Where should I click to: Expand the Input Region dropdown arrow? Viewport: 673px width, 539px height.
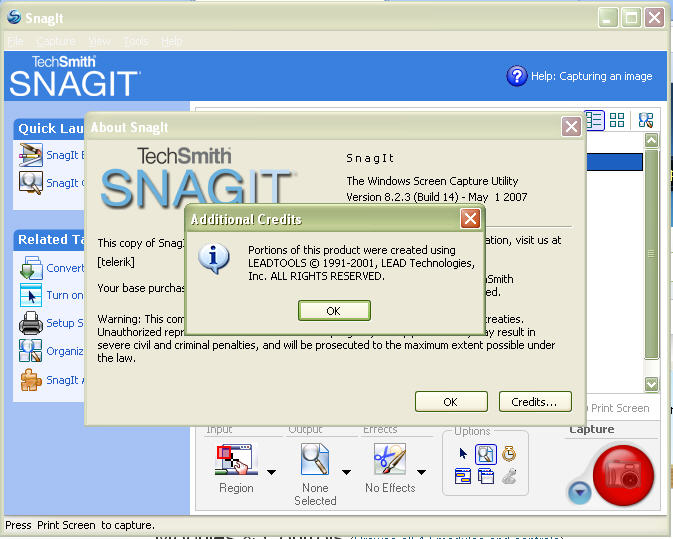point(271,472)
